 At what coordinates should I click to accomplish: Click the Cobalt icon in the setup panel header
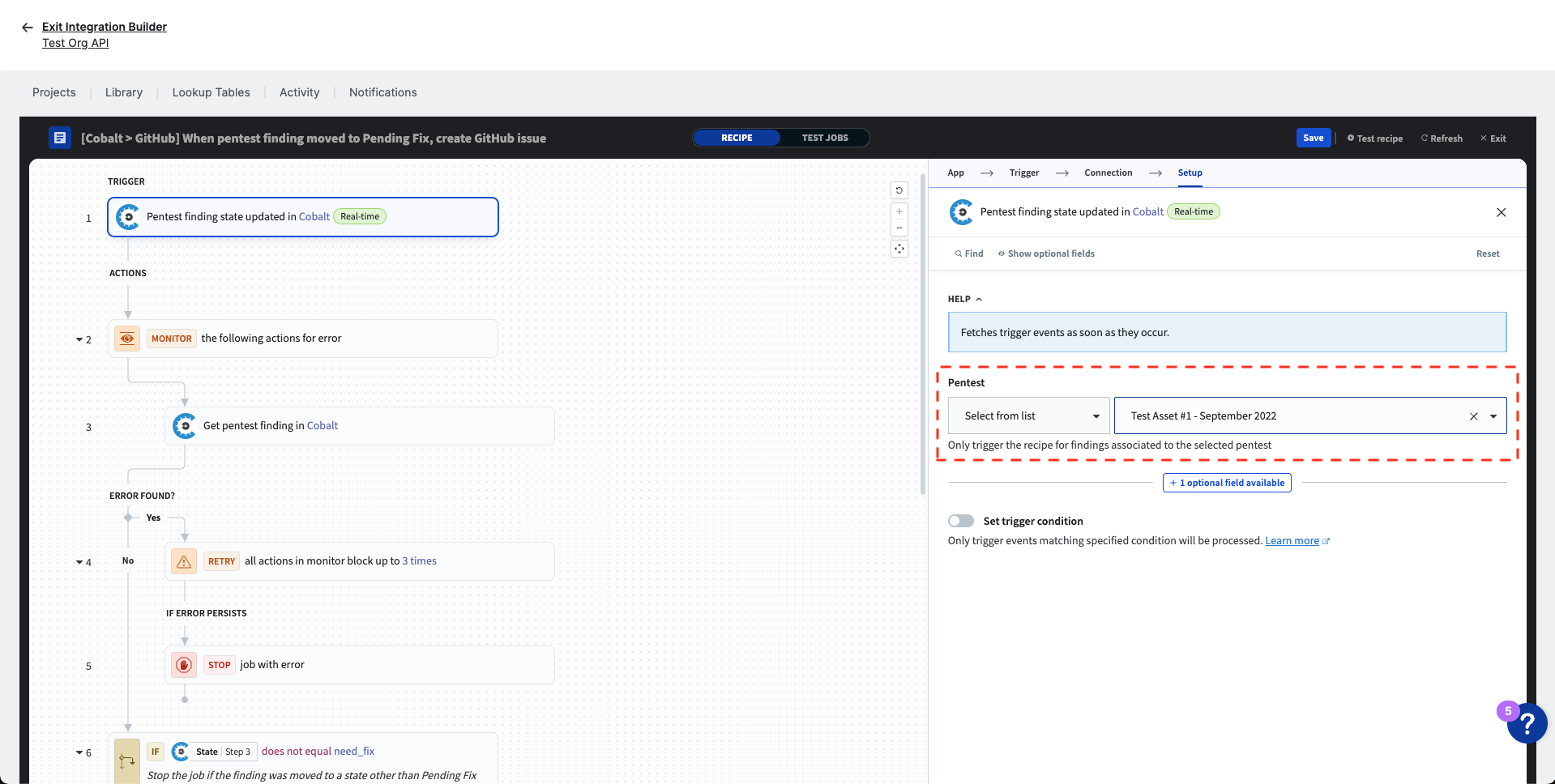point(962,212)
